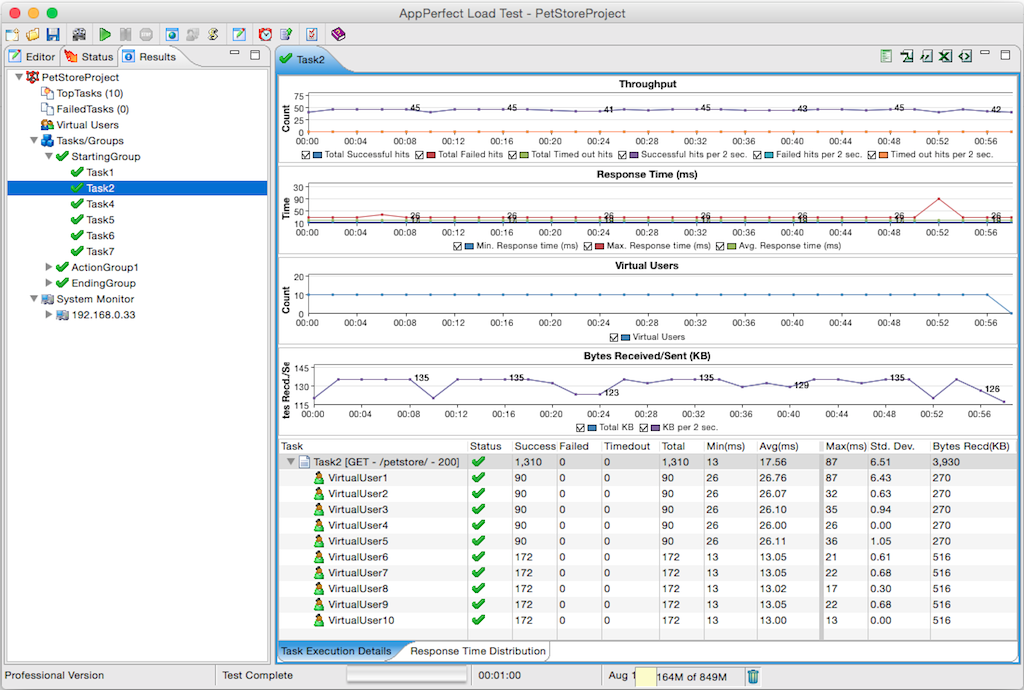Image resolution: width=1024 pixels, height=690 pixels.
Task: Click the document with green arrow icon
Action: 286,35
